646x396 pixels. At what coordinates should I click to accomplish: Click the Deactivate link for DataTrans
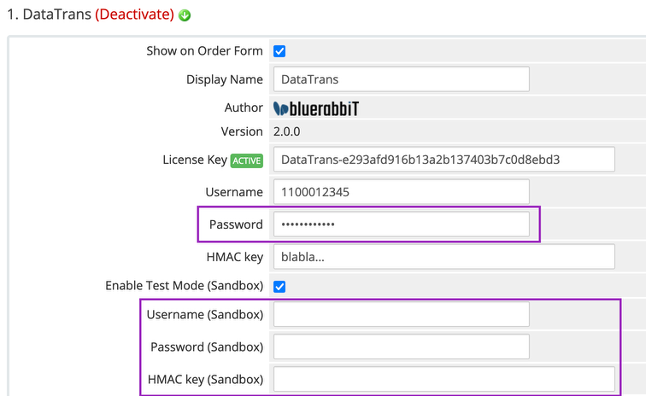tap(134, 14)
